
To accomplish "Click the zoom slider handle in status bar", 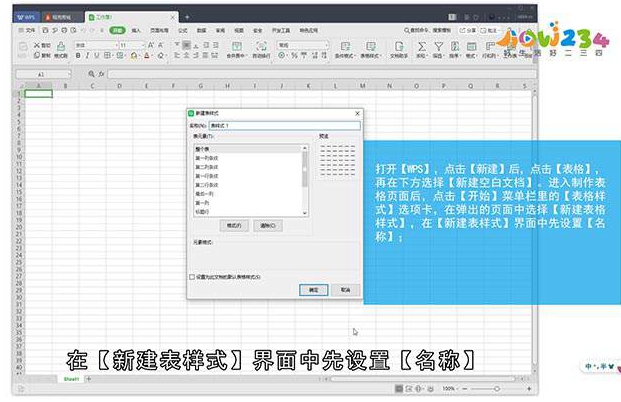I will pos(497,389).
